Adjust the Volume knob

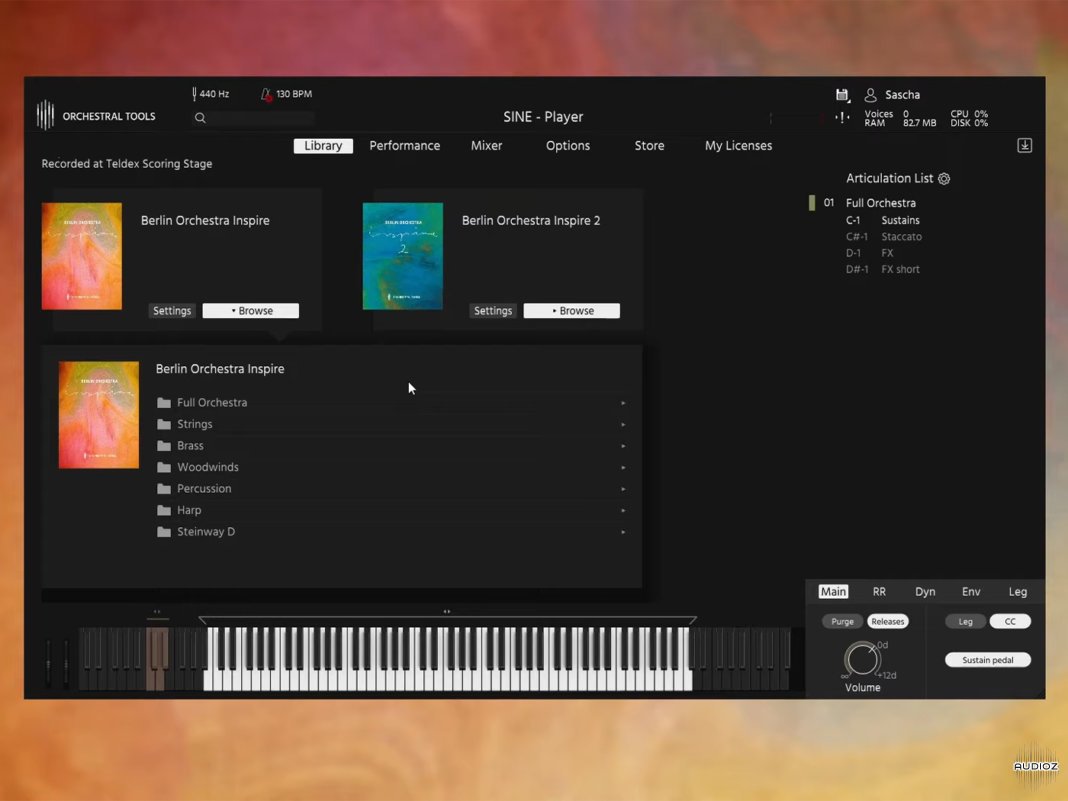click(861, 660)
